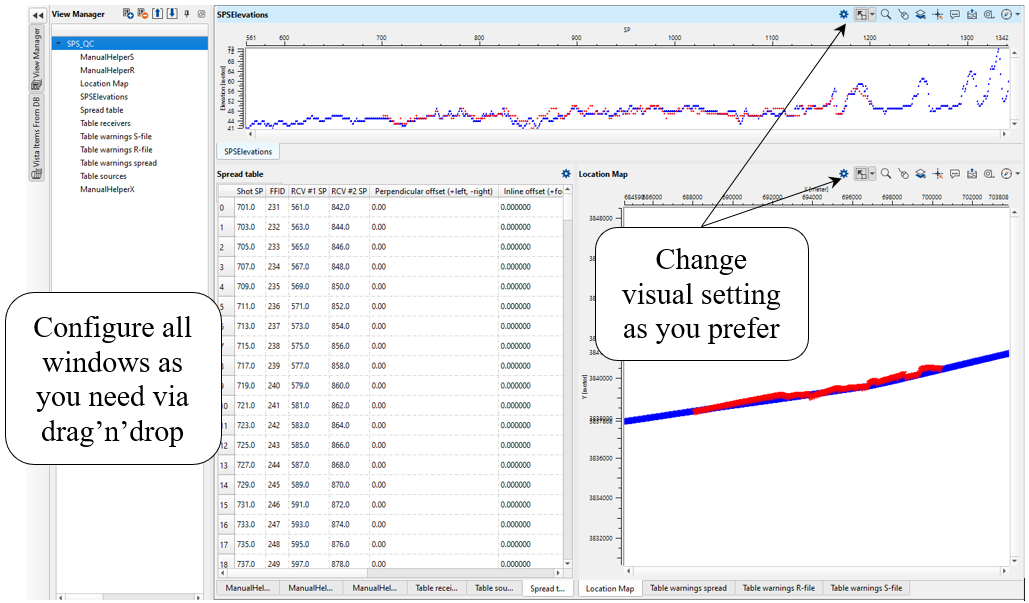Open selection mode dropdown arrow in Location Map
Viewport: 1029px width, 603px height.
pyautogui.click(x=873, y=174)
